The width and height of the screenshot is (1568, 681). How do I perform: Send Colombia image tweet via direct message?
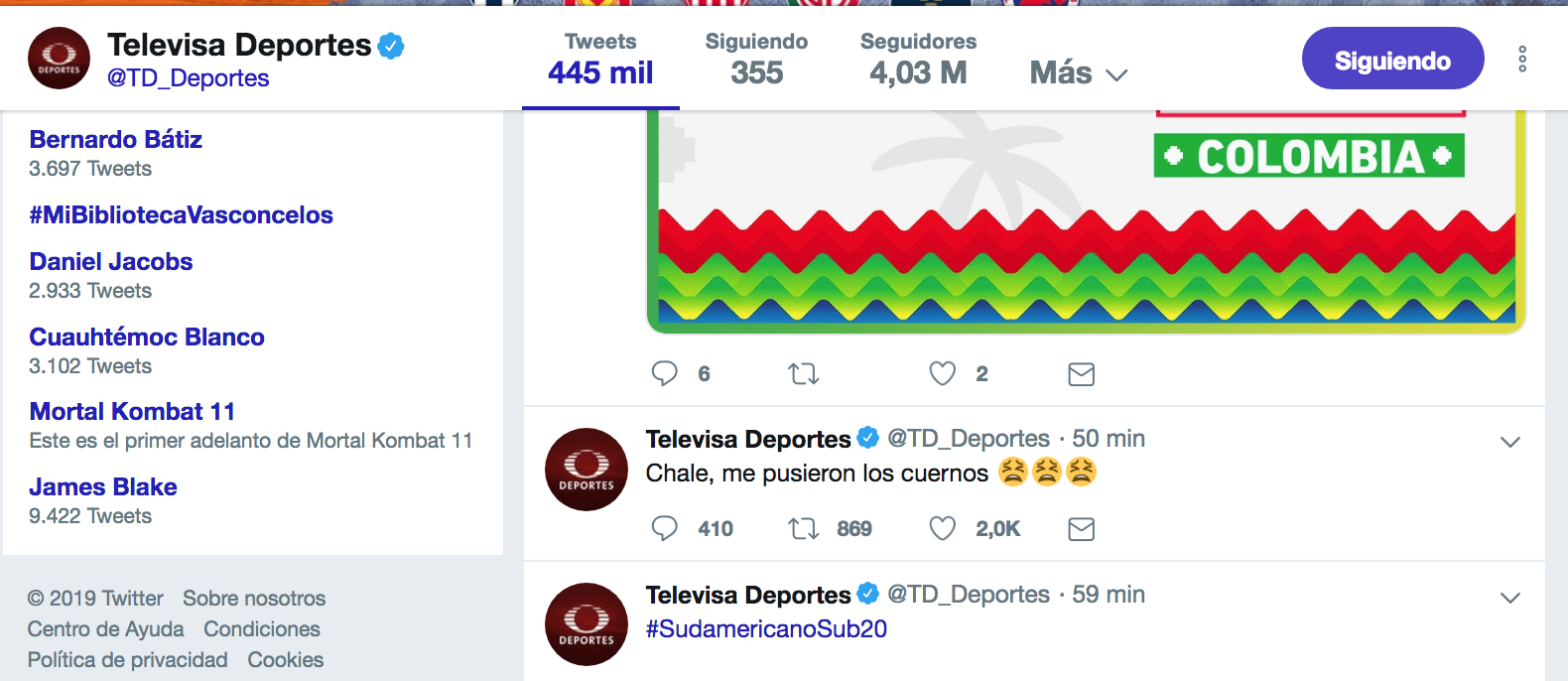1081,373
